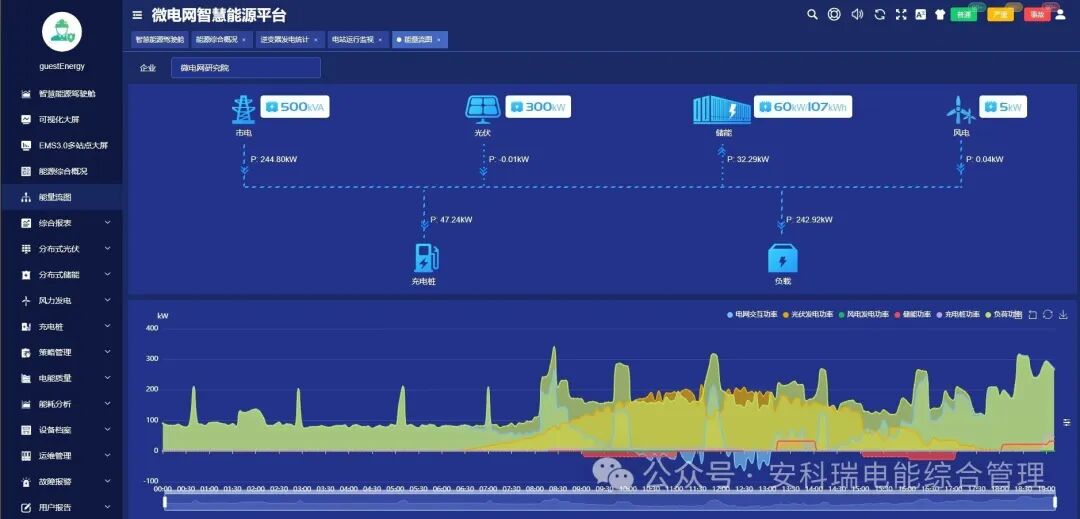Open the user profile icon in header
Viewport: 1080px width, 519px height.
pos(1060,14)
